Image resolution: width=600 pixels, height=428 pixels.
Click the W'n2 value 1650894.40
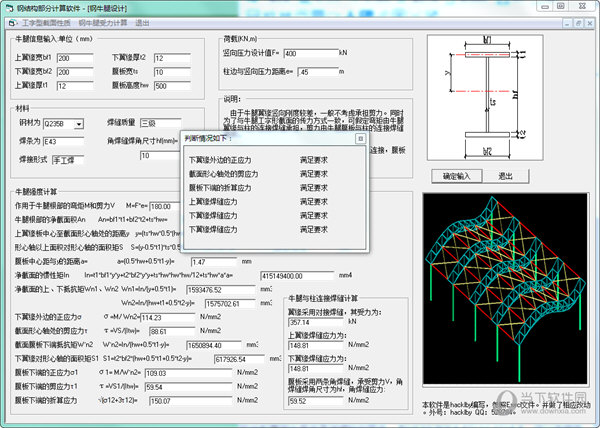(x=214, y=345)
